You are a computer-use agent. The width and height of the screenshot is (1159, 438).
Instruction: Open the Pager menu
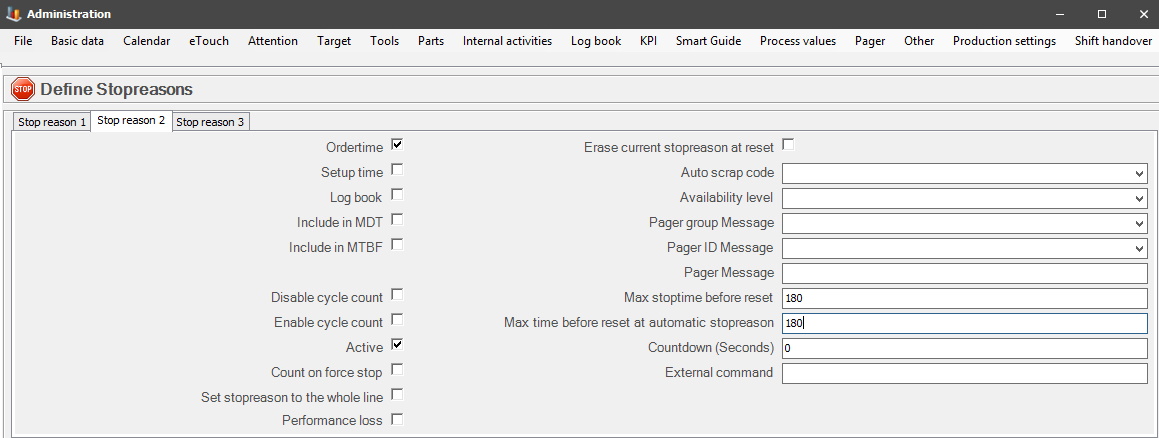pyautogui.click(x=870, y=41)
